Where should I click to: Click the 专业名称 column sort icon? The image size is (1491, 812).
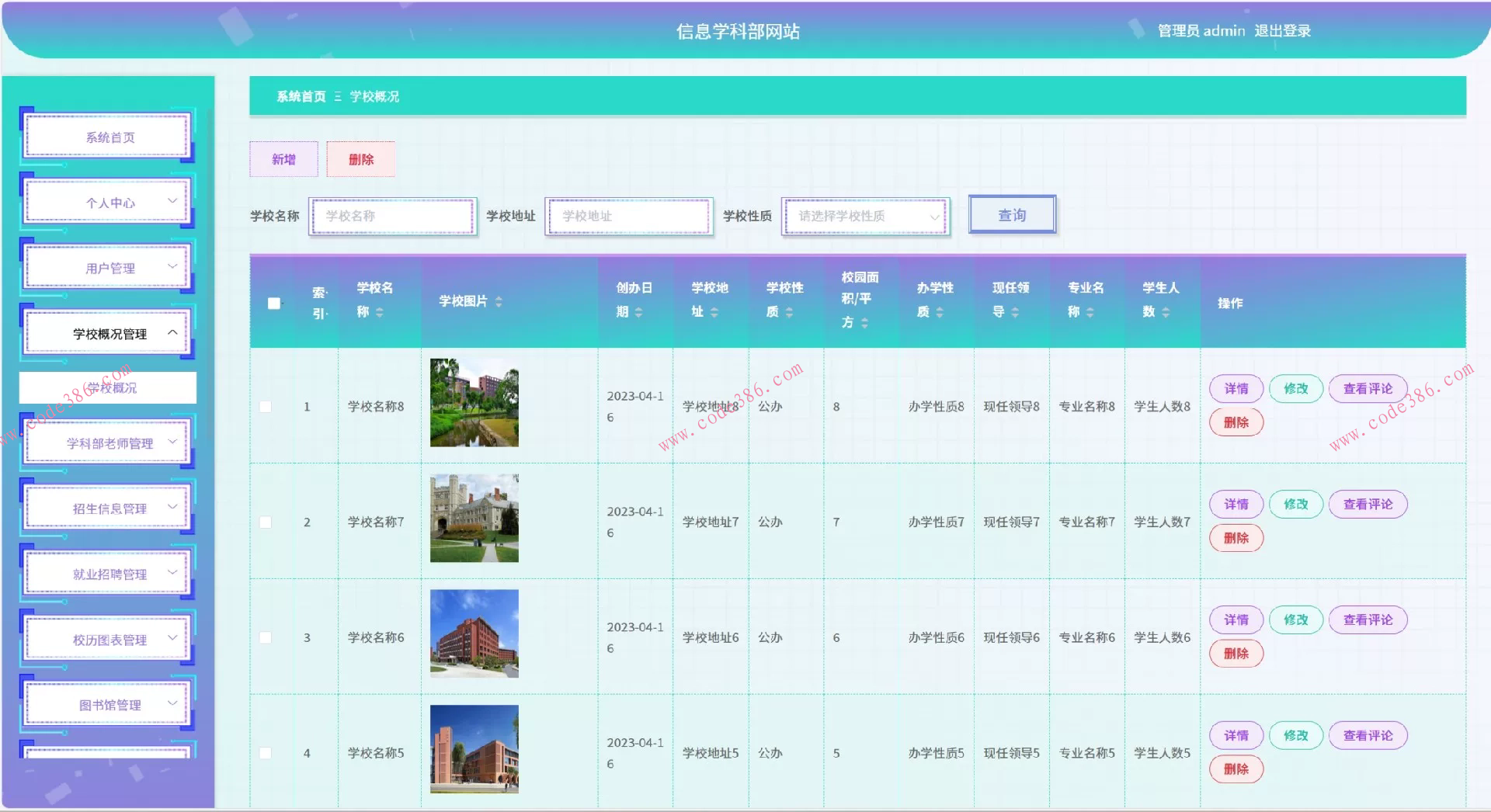(1090, 312)
